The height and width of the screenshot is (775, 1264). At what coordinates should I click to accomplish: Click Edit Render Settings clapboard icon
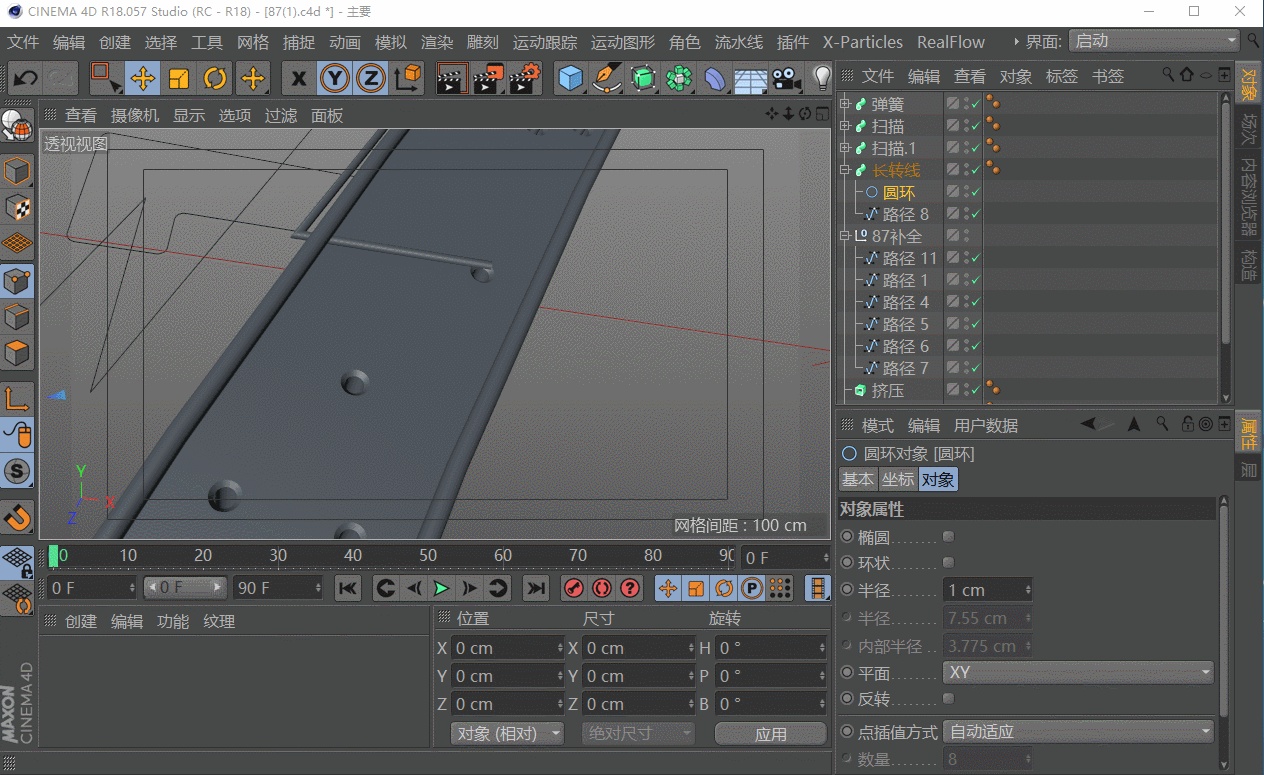524,78
